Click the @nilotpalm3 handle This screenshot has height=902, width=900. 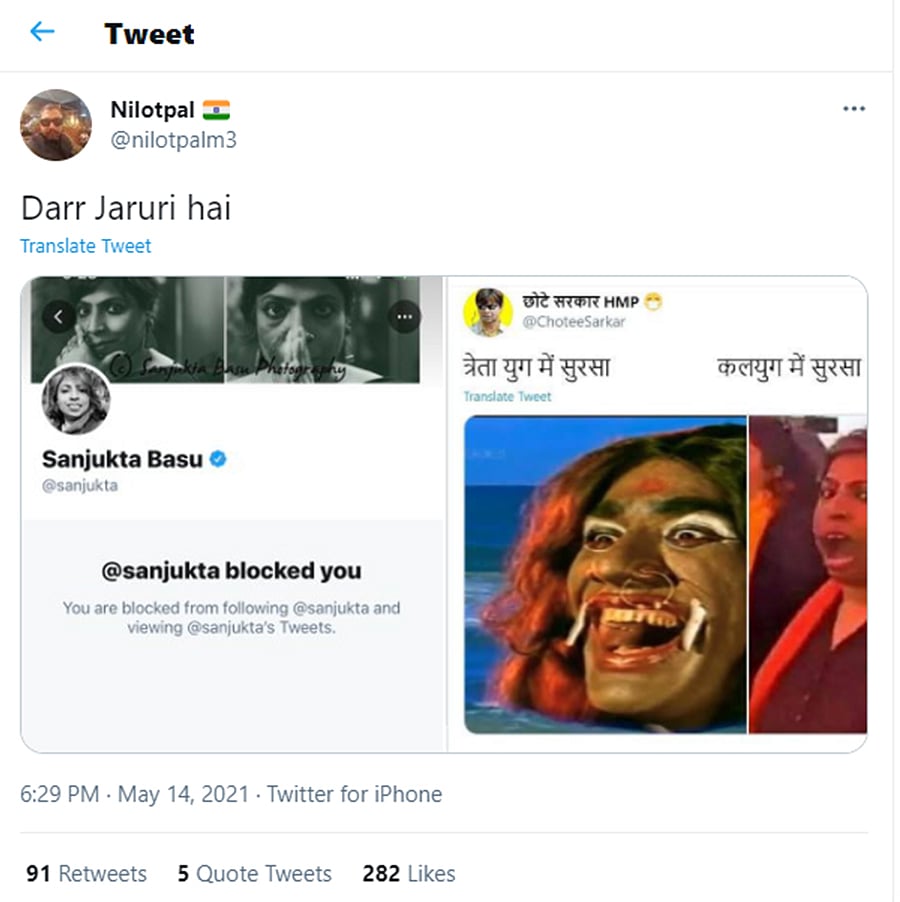pos(173,140)
